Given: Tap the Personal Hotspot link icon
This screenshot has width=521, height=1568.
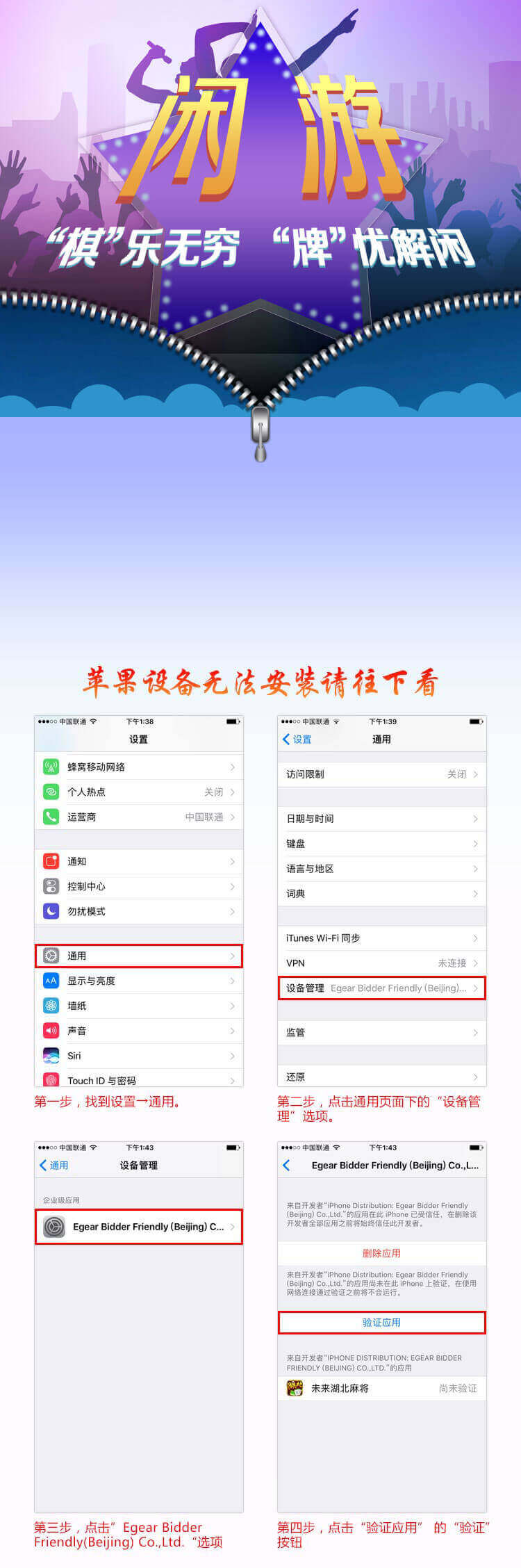Looking at the screenshot, I should [x=51, y=792].
